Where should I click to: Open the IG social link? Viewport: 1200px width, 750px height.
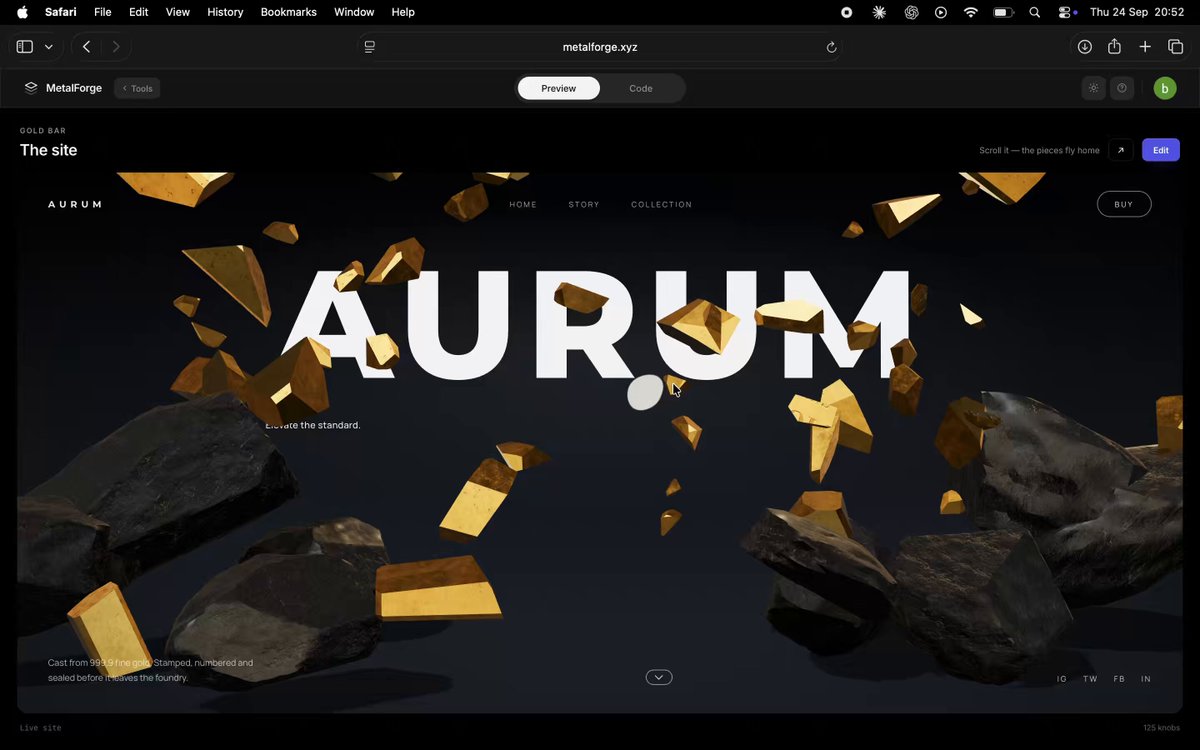pos(1062,679)
